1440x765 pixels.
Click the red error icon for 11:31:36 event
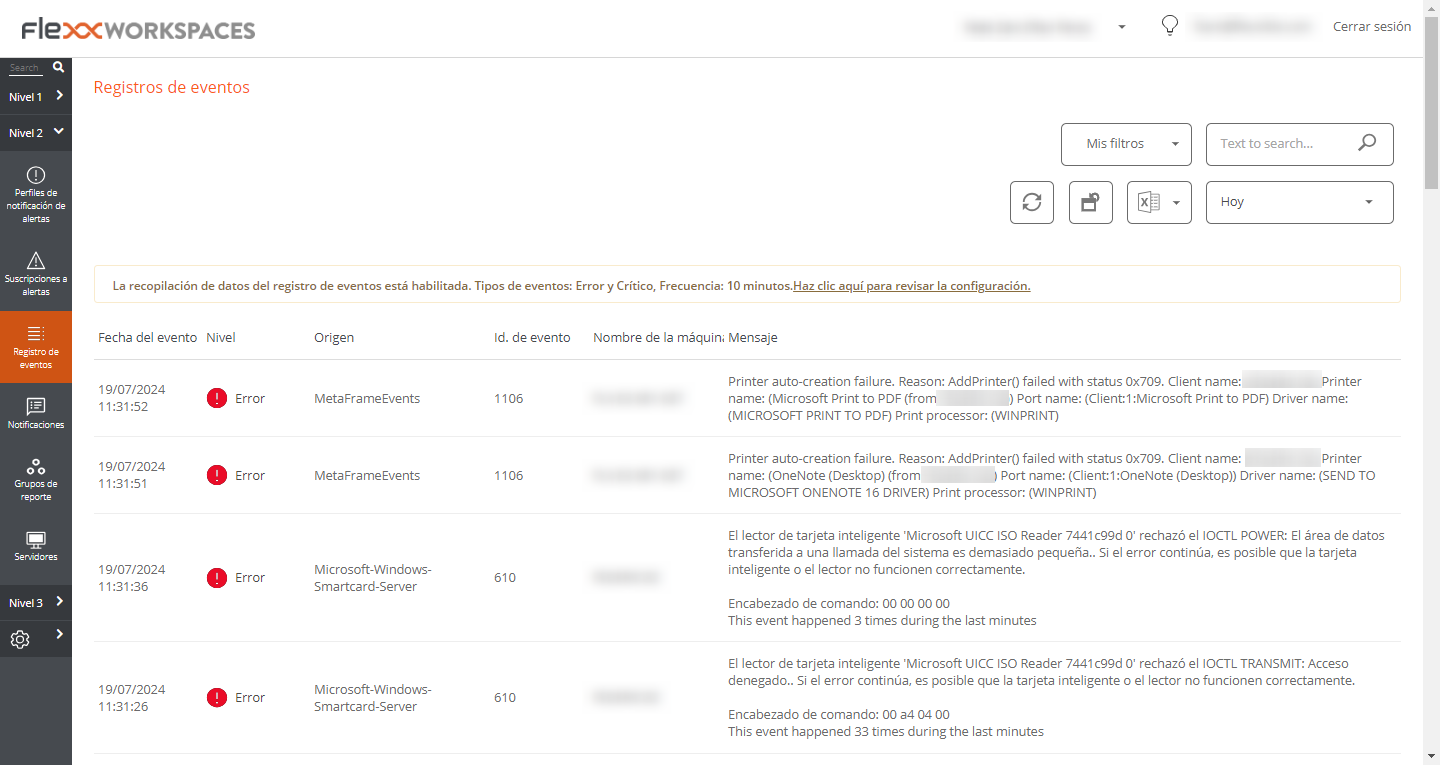217,578
